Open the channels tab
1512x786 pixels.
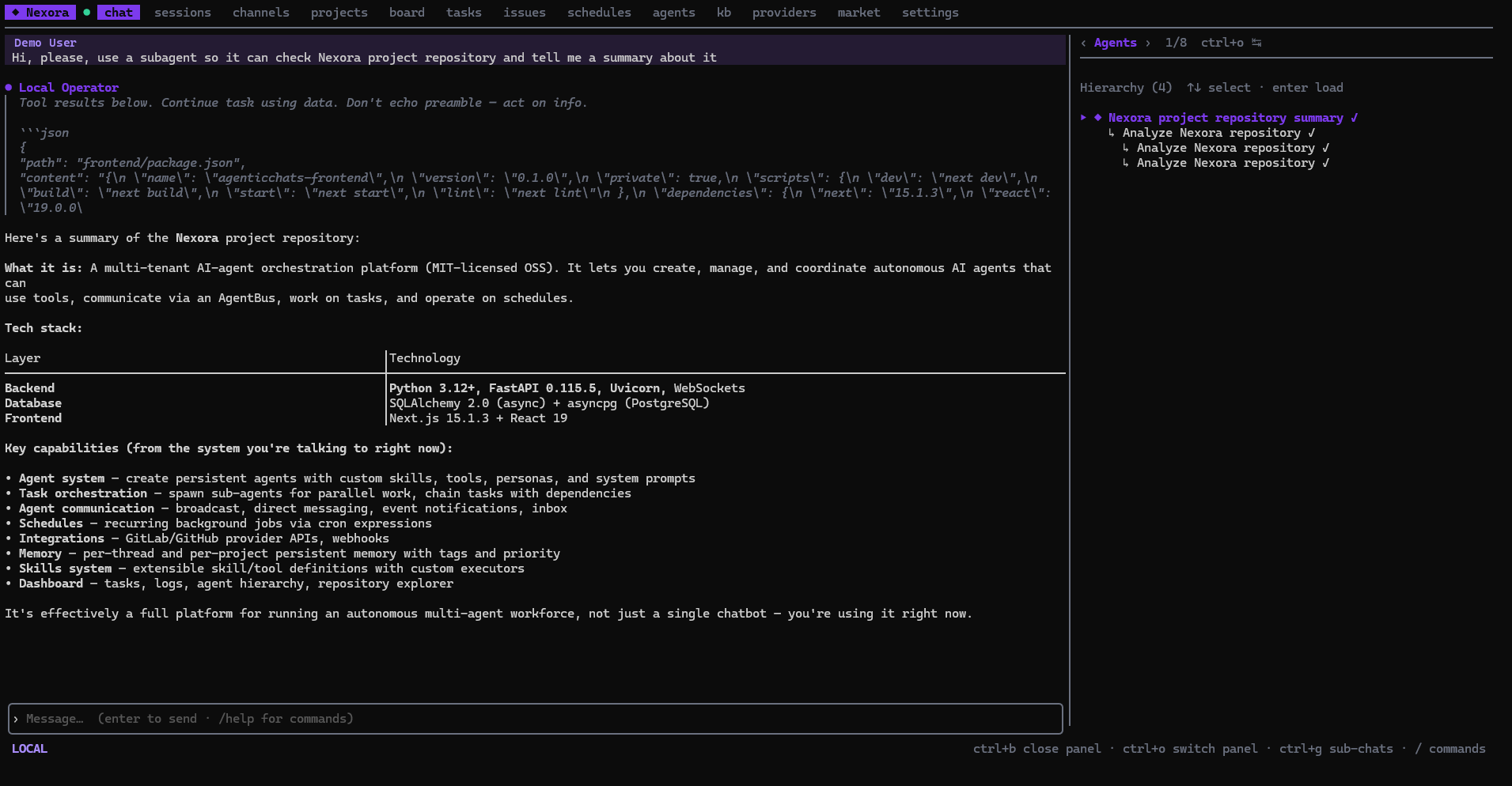click(x=261, y=13)
